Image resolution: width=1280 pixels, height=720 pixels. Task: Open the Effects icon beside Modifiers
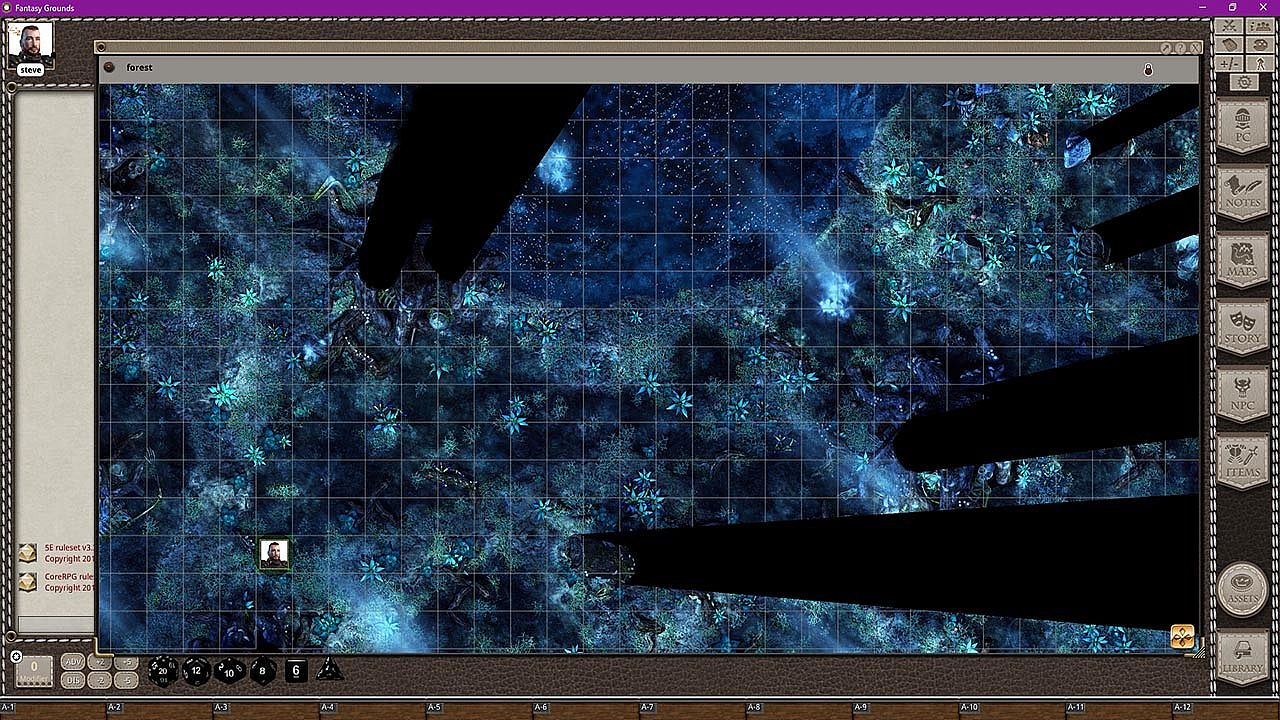coord(1259,63)
